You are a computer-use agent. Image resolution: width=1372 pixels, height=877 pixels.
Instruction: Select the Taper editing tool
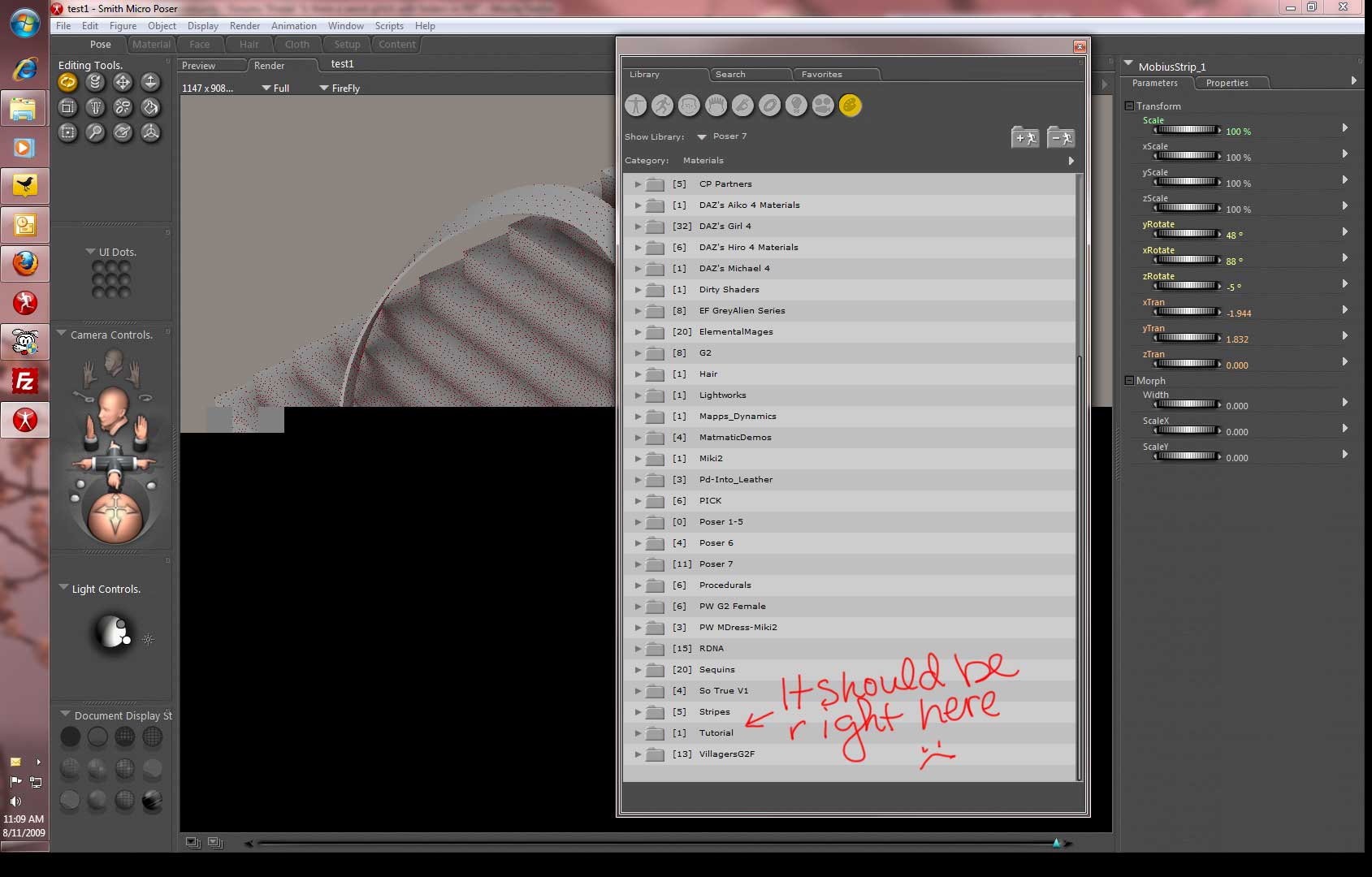tap(95, 107)
